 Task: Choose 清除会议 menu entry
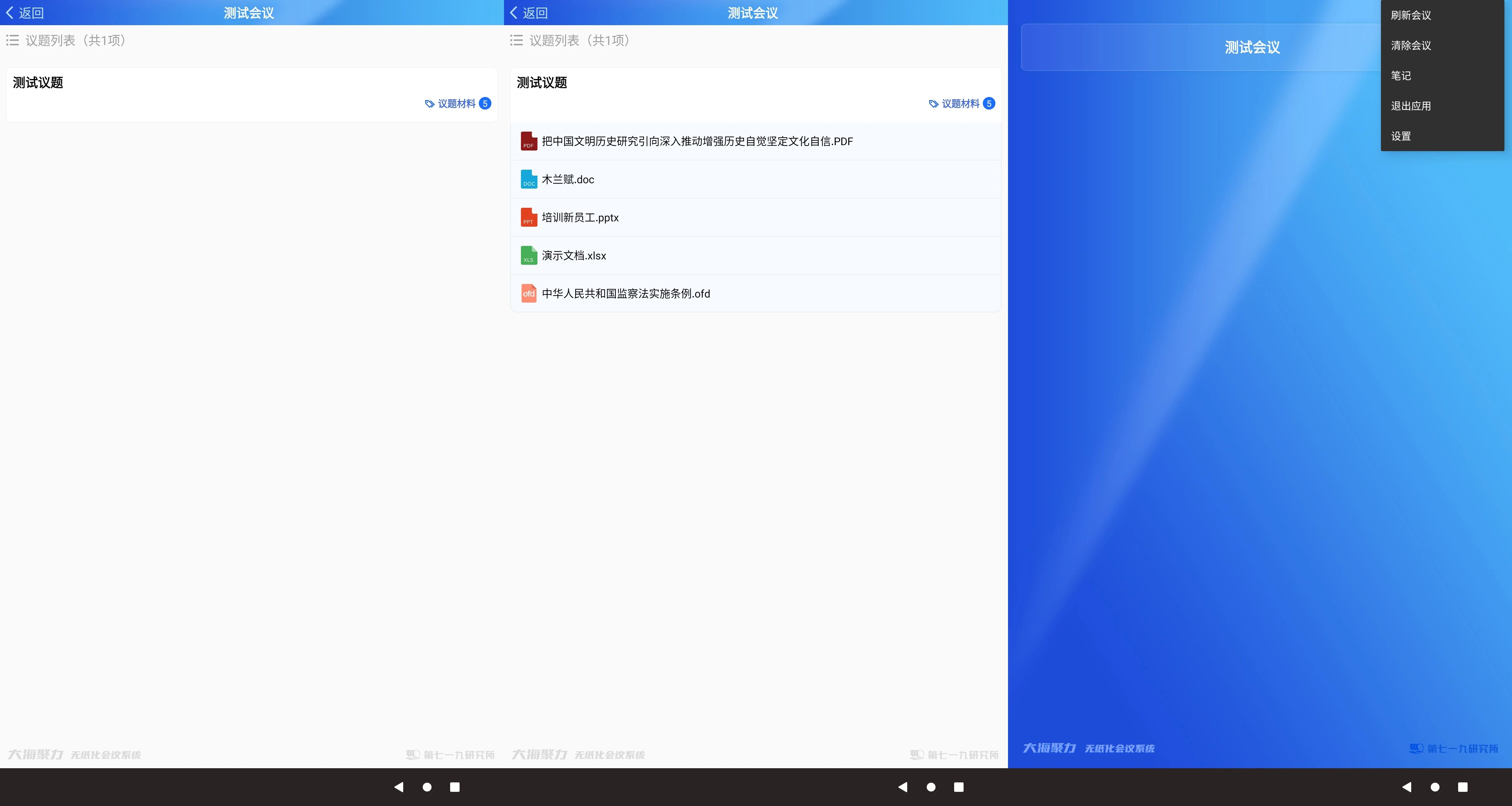click(1411, 46)
